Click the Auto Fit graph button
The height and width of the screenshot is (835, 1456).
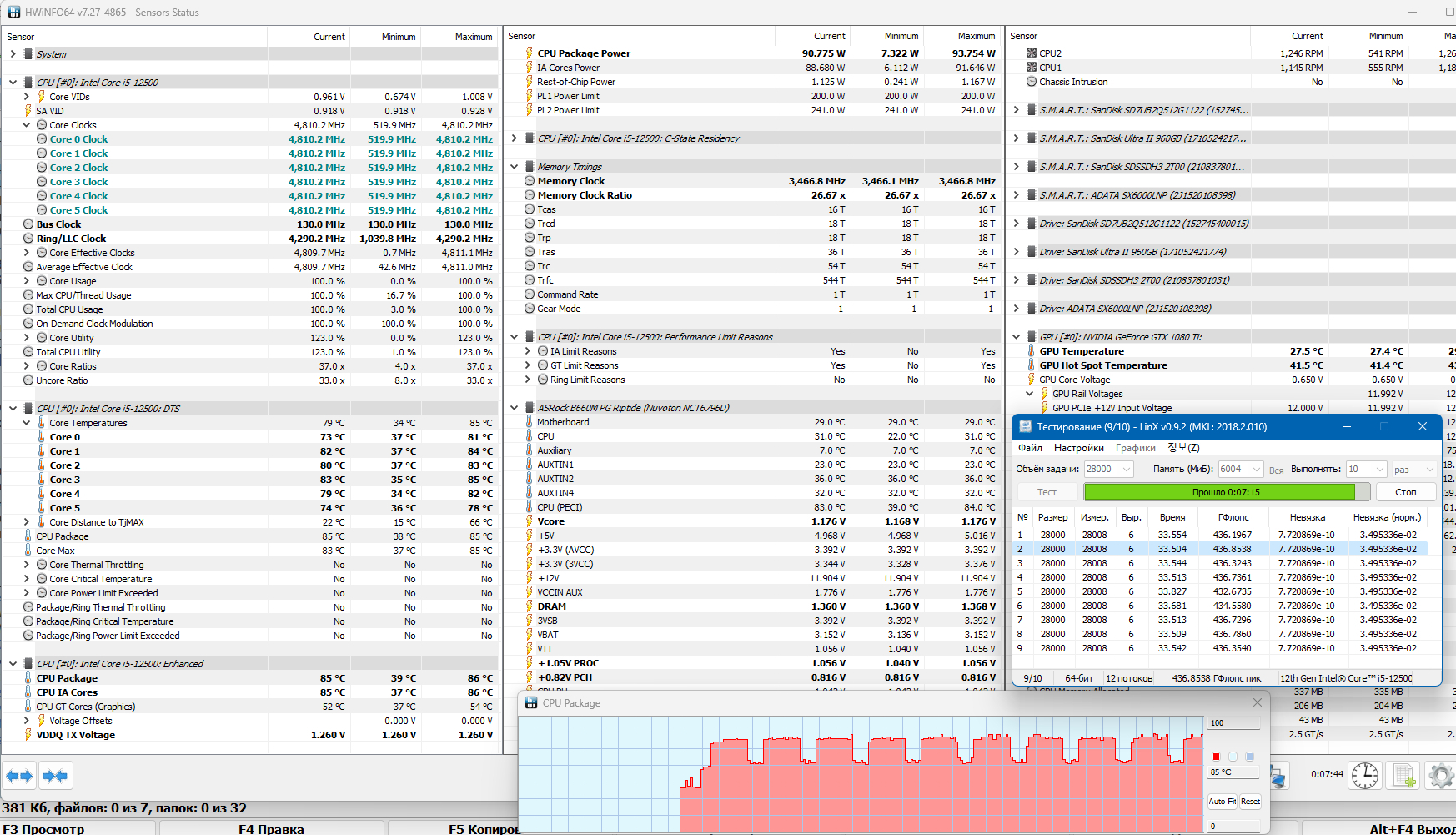point(1222,802)
